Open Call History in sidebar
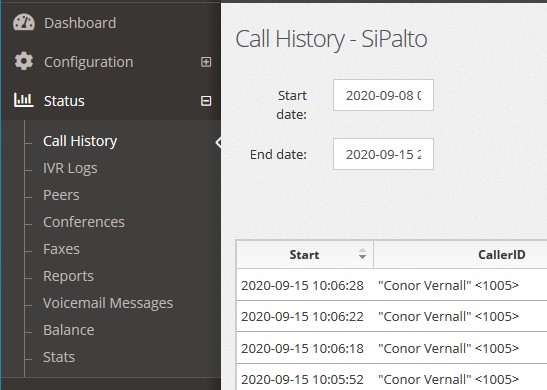 80,141
